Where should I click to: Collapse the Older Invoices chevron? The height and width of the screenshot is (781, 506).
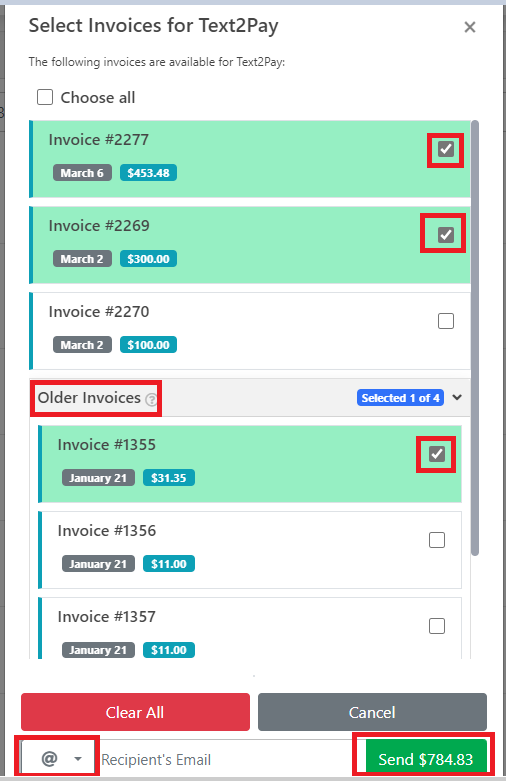[x=457, y=397]
